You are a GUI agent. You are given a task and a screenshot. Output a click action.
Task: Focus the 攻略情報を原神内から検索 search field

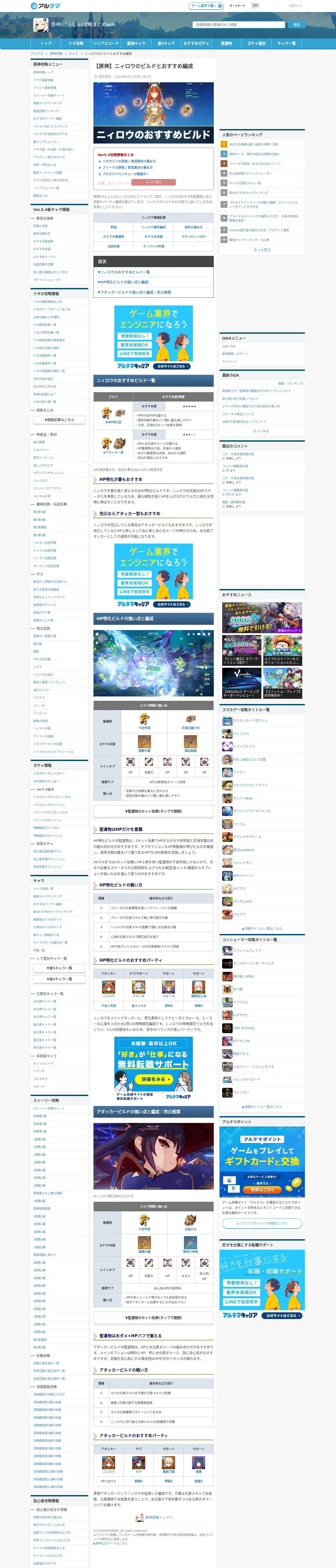click(x=239, y=25)
